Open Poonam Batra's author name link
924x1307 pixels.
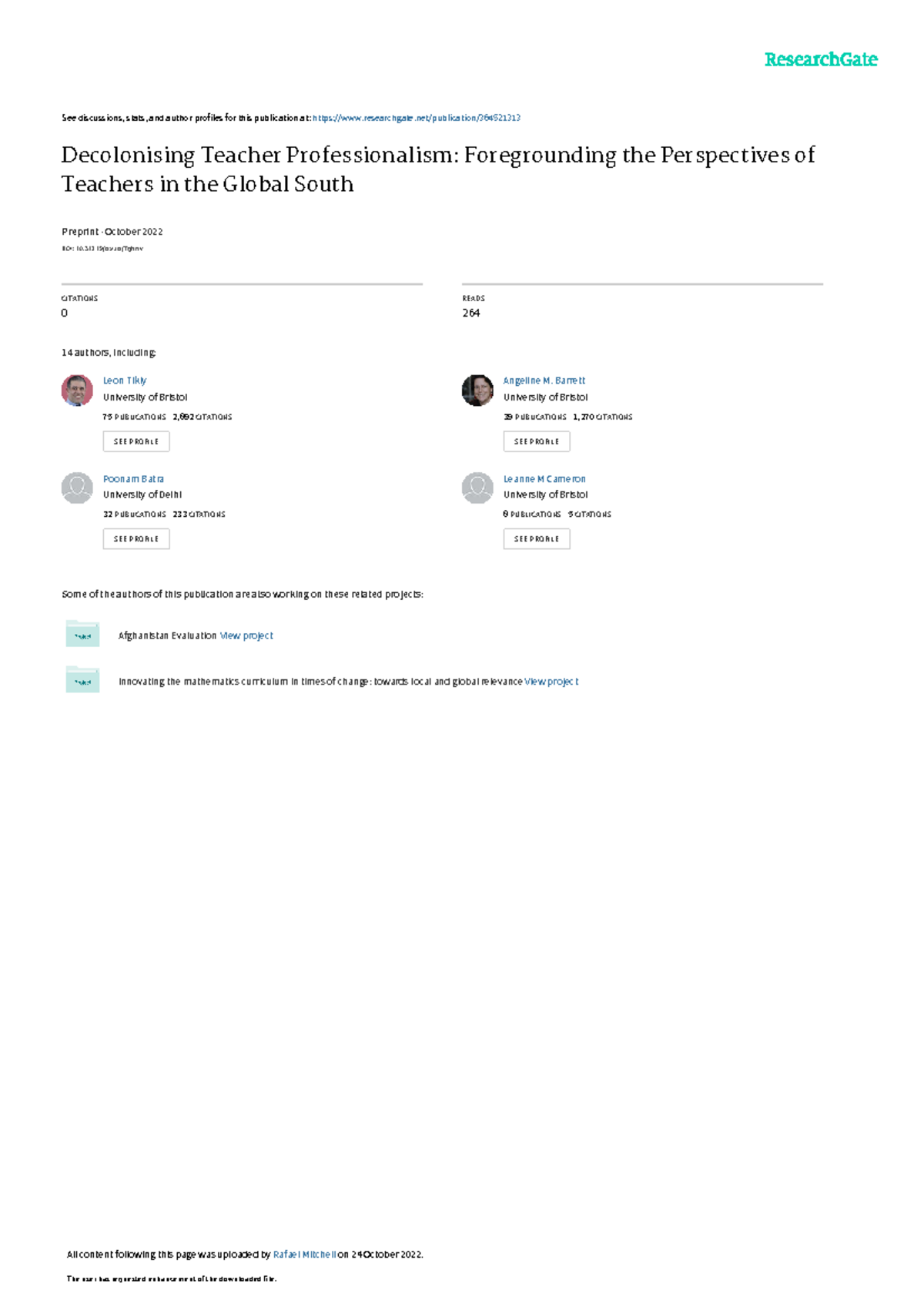click(x=133, y=478)
